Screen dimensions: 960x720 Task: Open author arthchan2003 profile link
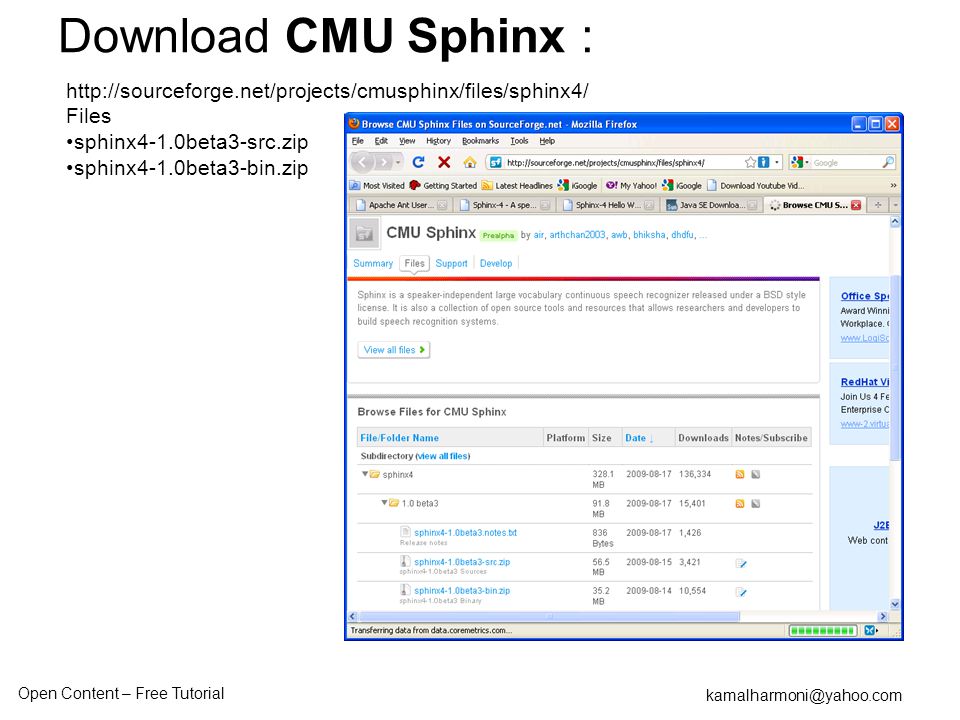click(577, 234)
